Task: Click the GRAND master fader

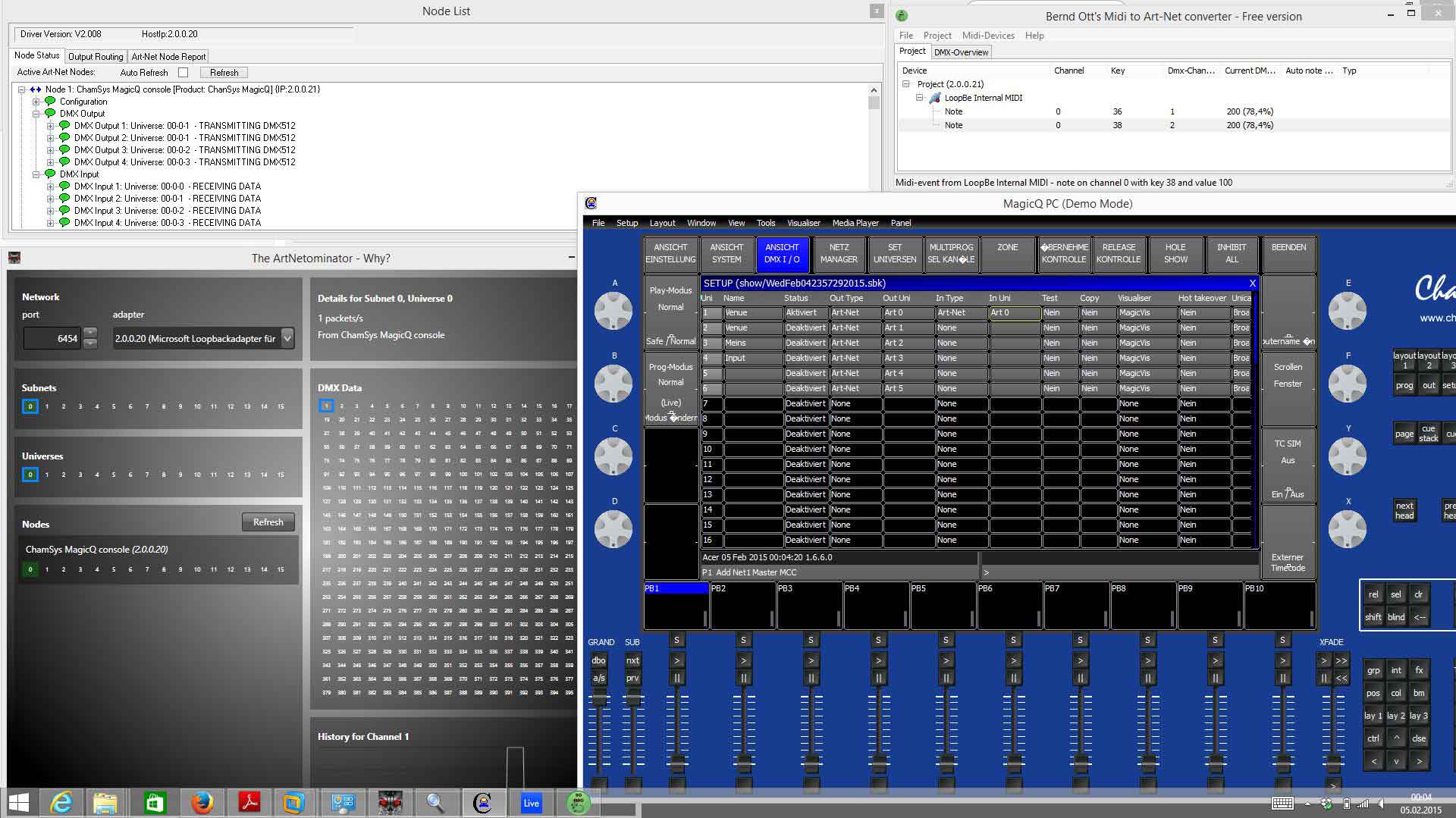Action: tap(599, 697)
